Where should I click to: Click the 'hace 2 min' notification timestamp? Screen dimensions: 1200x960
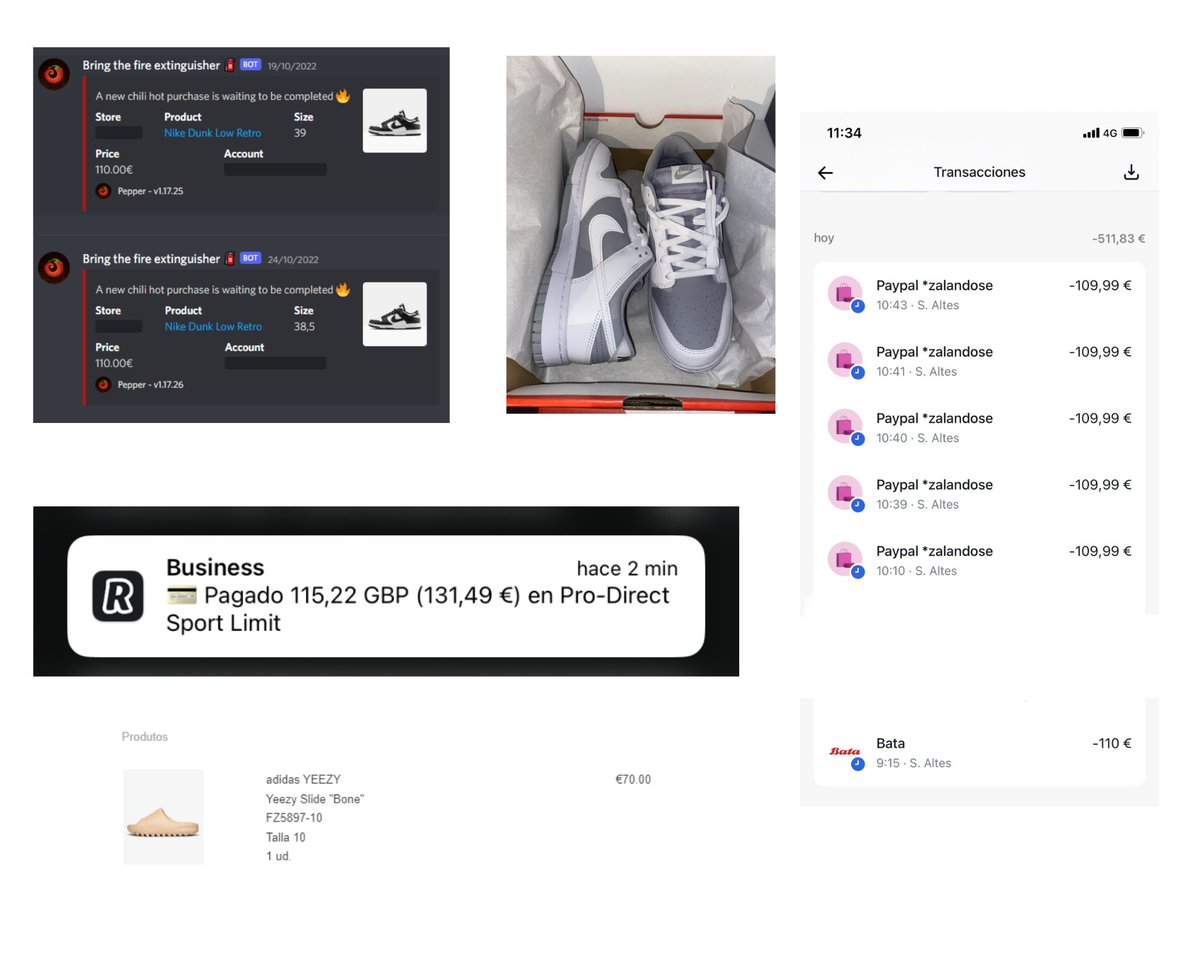(x=627, y=568)
